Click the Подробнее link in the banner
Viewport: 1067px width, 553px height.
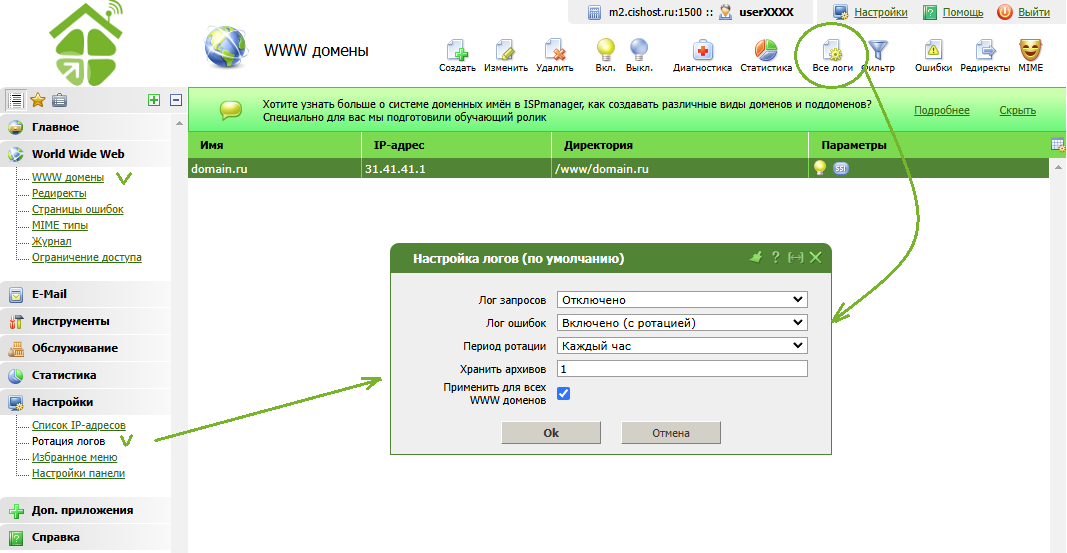tap(941, 111)
